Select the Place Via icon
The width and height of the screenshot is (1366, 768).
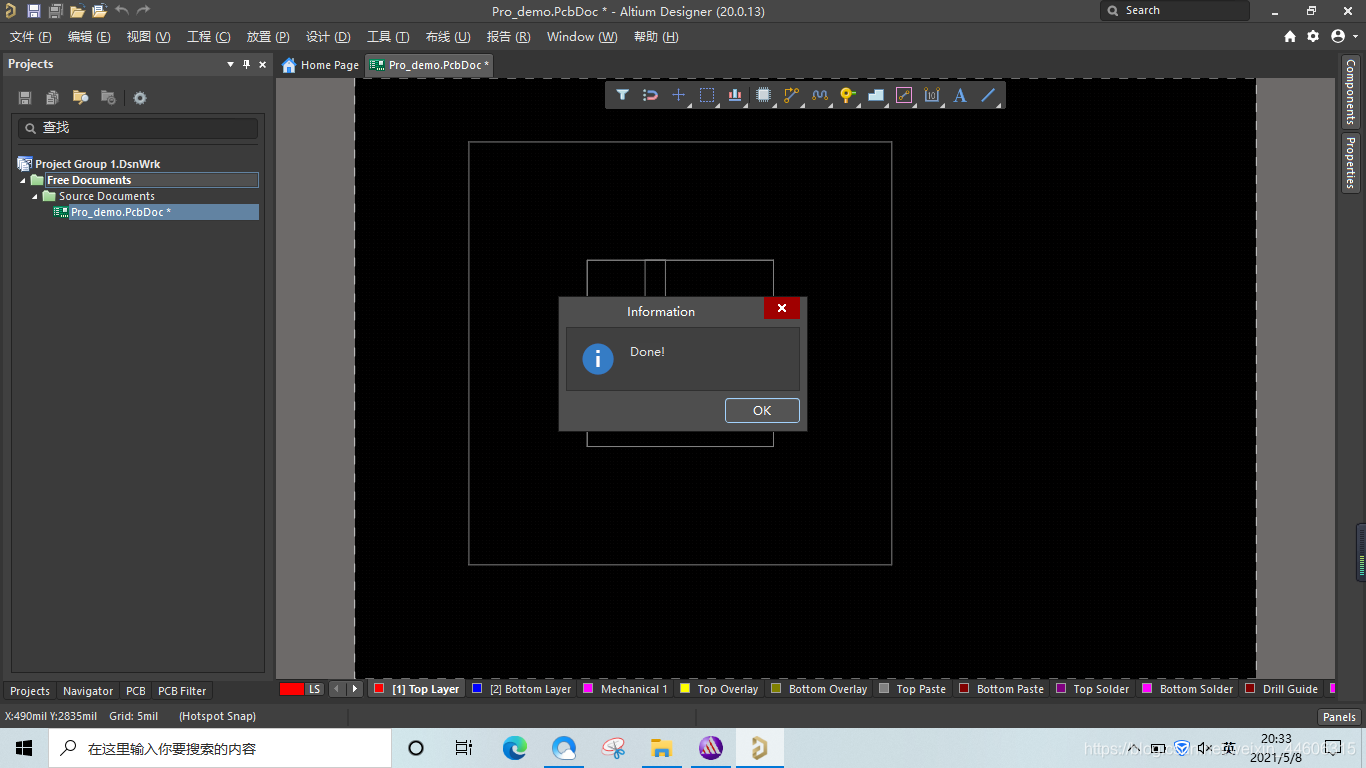[x=848, y=95]
